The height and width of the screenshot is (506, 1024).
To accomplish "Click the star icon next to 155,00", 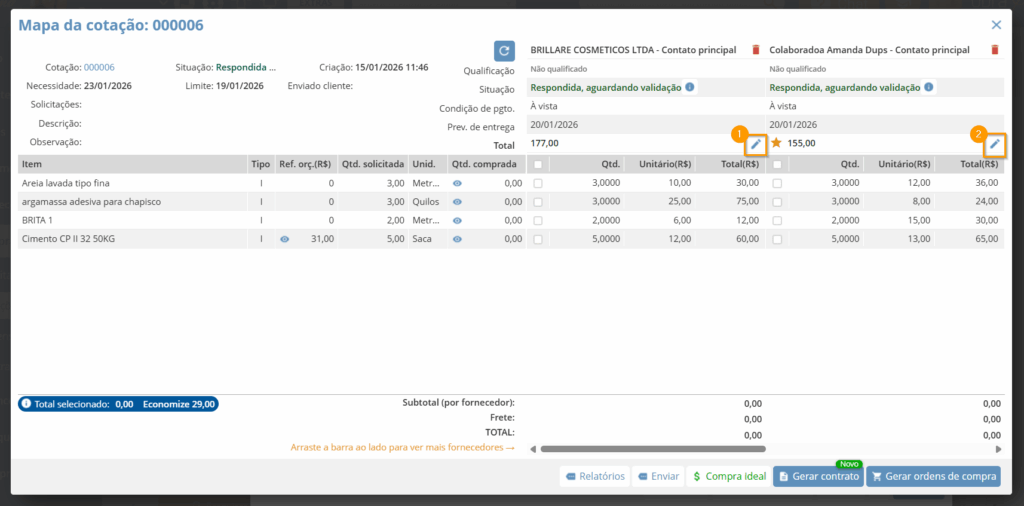I will pos(776,143).
